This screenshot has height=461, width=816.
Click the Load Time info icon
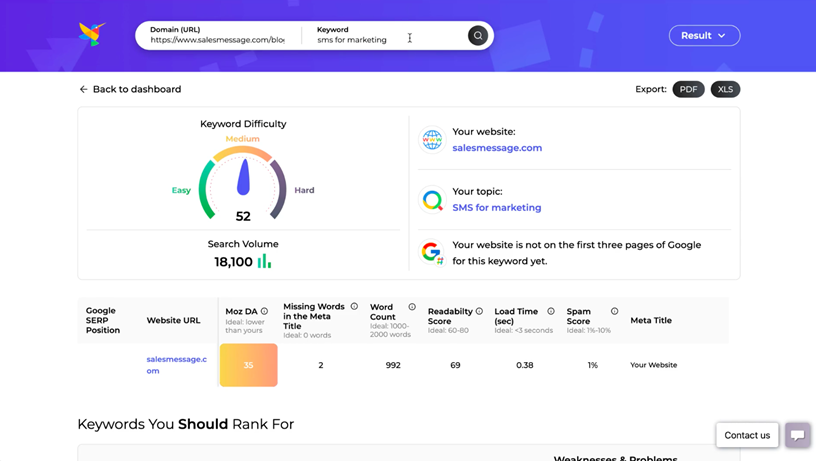tap(551, 311)
